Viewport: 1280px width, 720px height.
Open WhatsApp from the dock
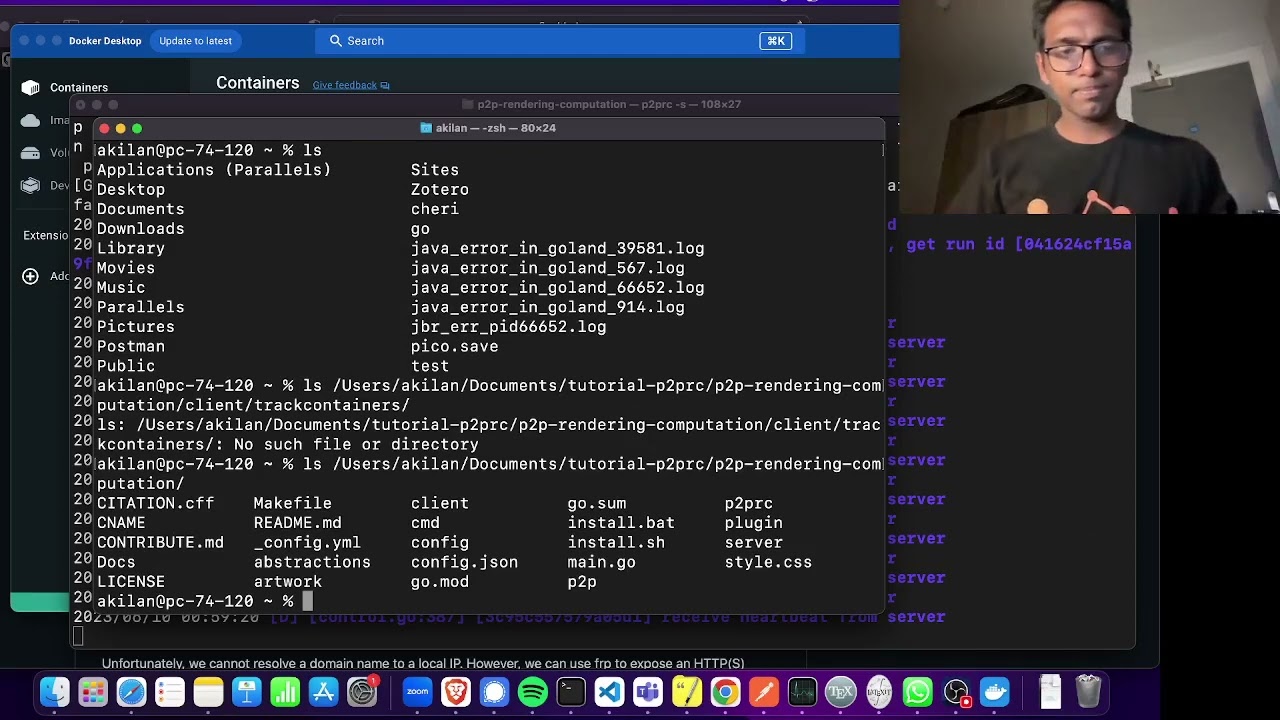pos(917,692)
